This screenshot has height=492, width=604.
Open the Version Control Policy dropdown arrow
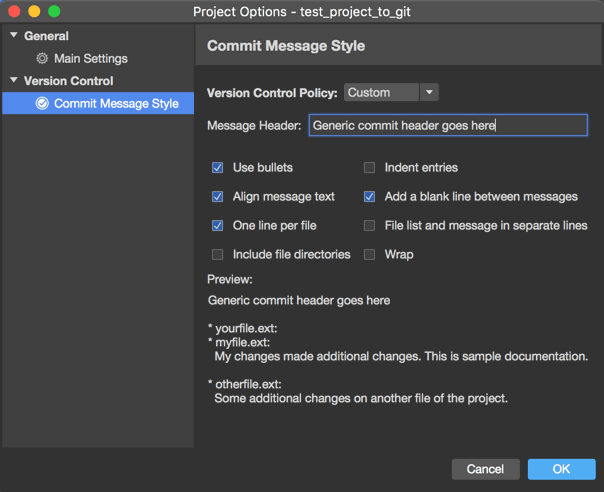coord(429,92)
